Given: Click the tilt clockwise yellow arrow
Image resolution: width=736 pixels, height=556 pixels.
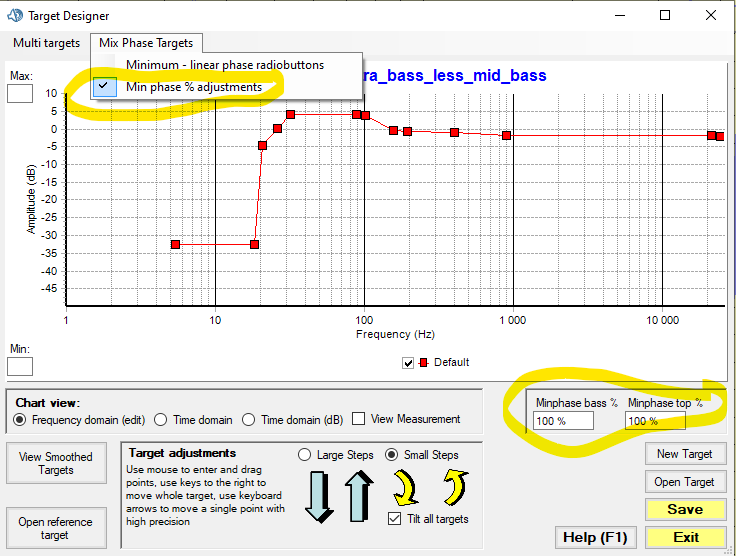Looking at the screenshot, I should (405, 488).
